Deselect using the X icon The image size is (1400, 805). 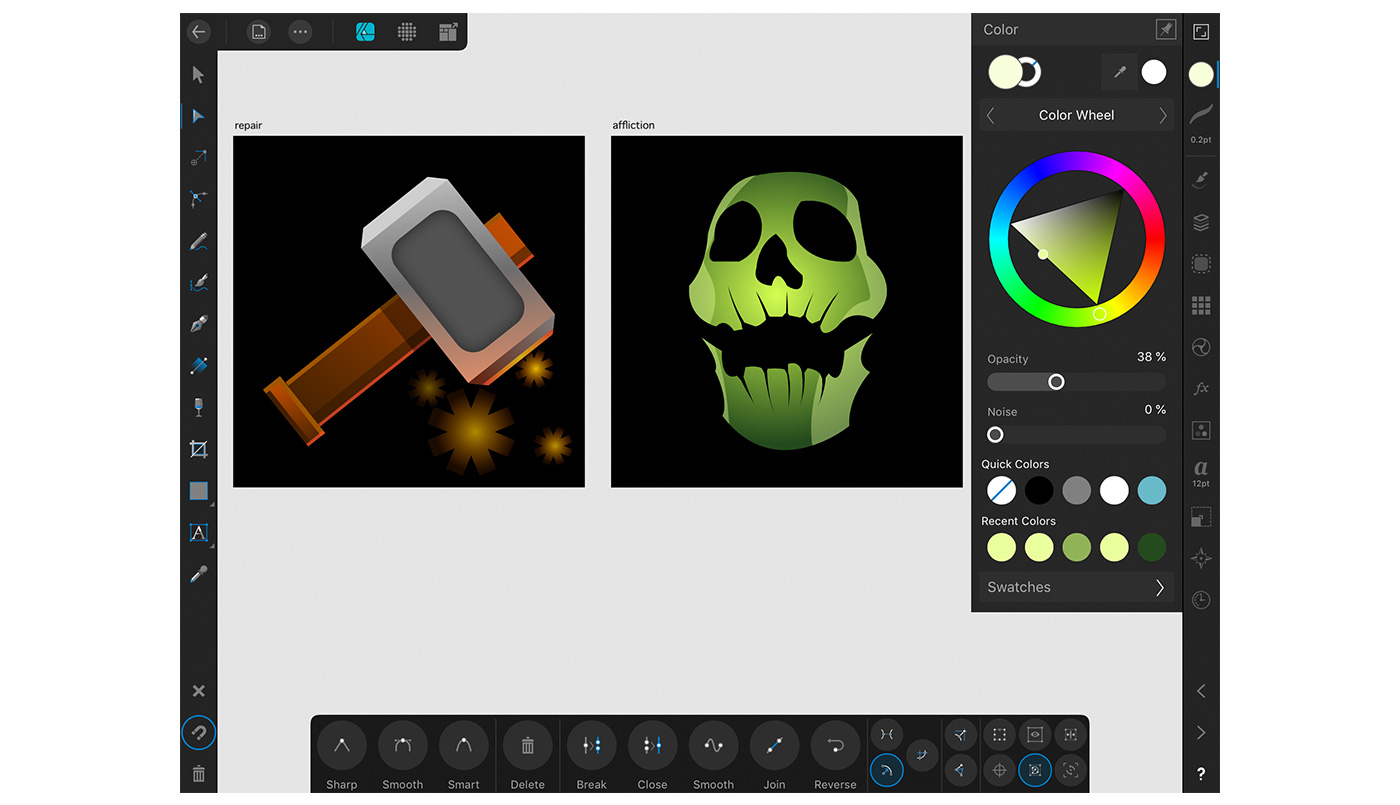tap(198, 691)
